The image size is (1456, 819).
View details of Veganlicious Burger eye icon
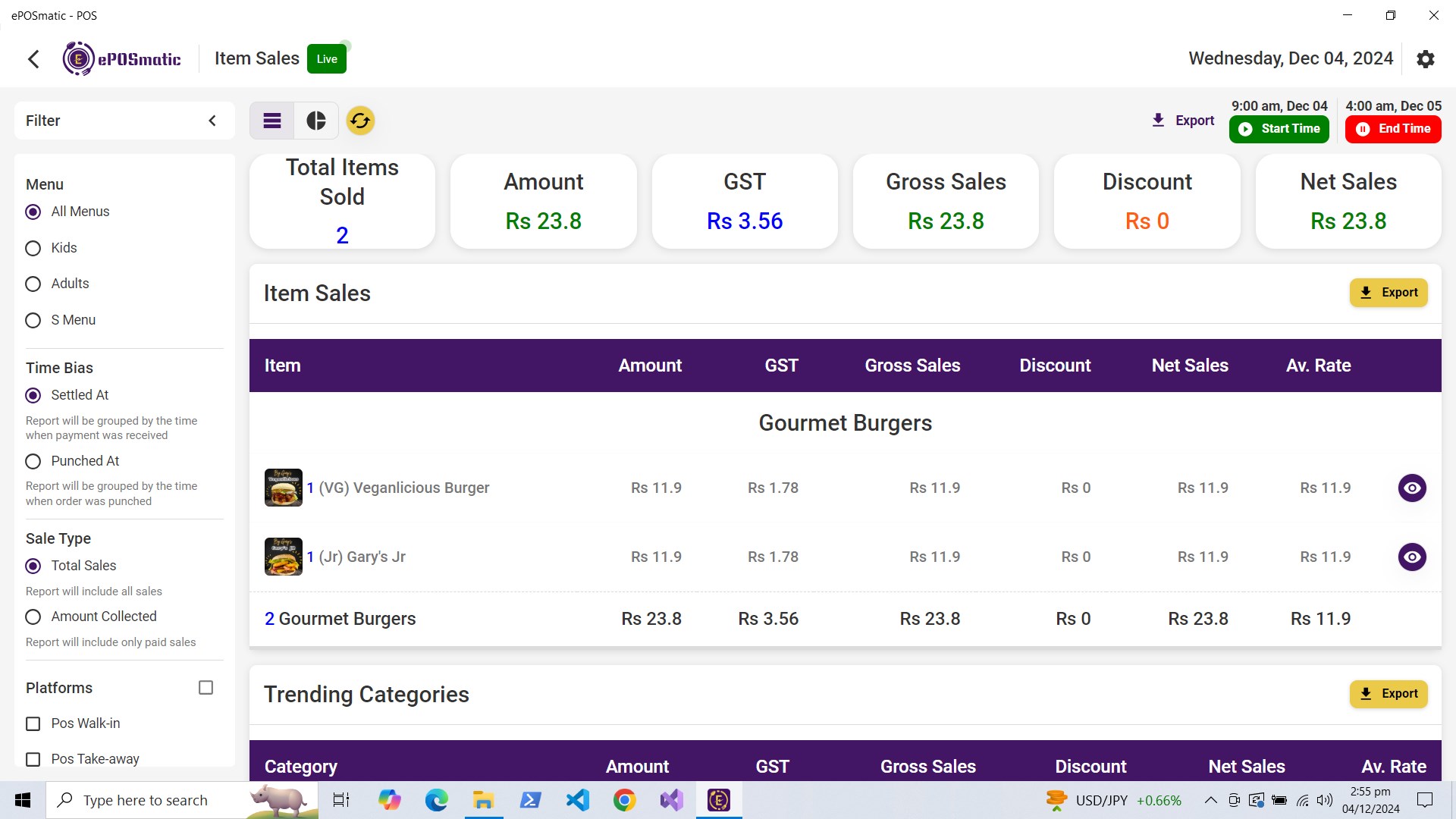pos(1412,488)
